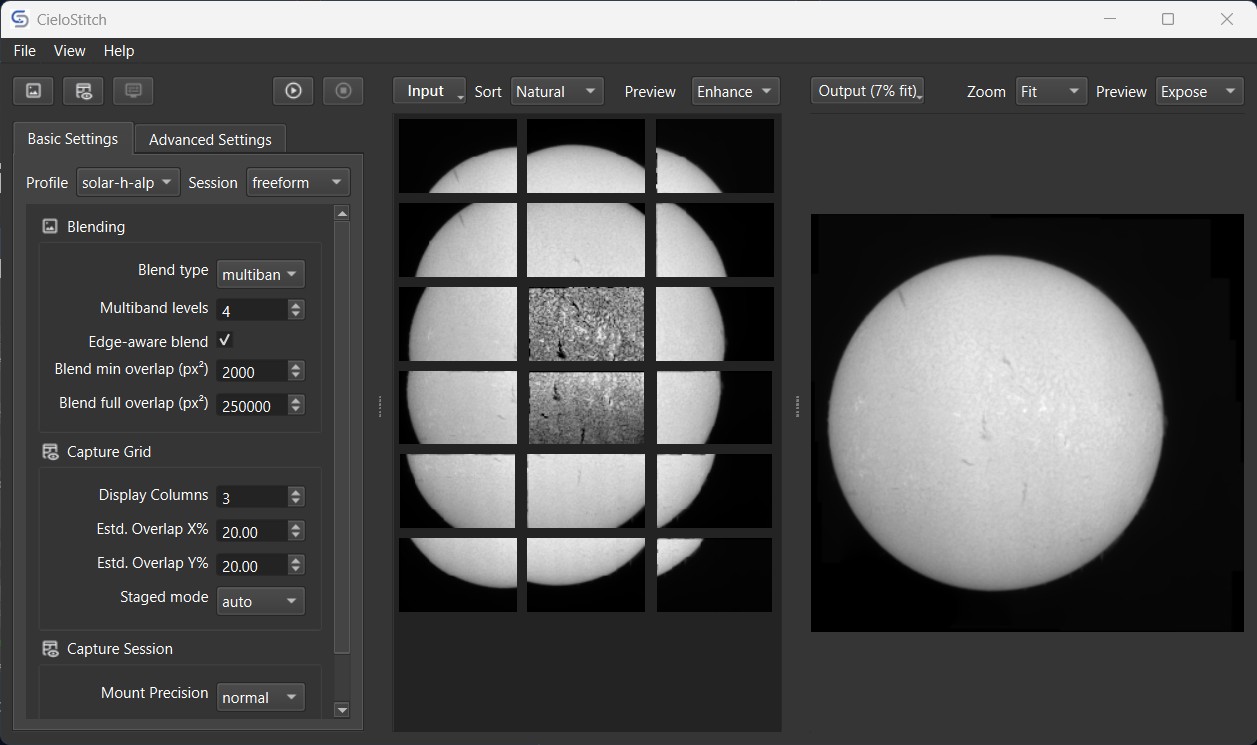Select the third row left tile
Viewport: 1257px width, 745px height.
point(458,324)
